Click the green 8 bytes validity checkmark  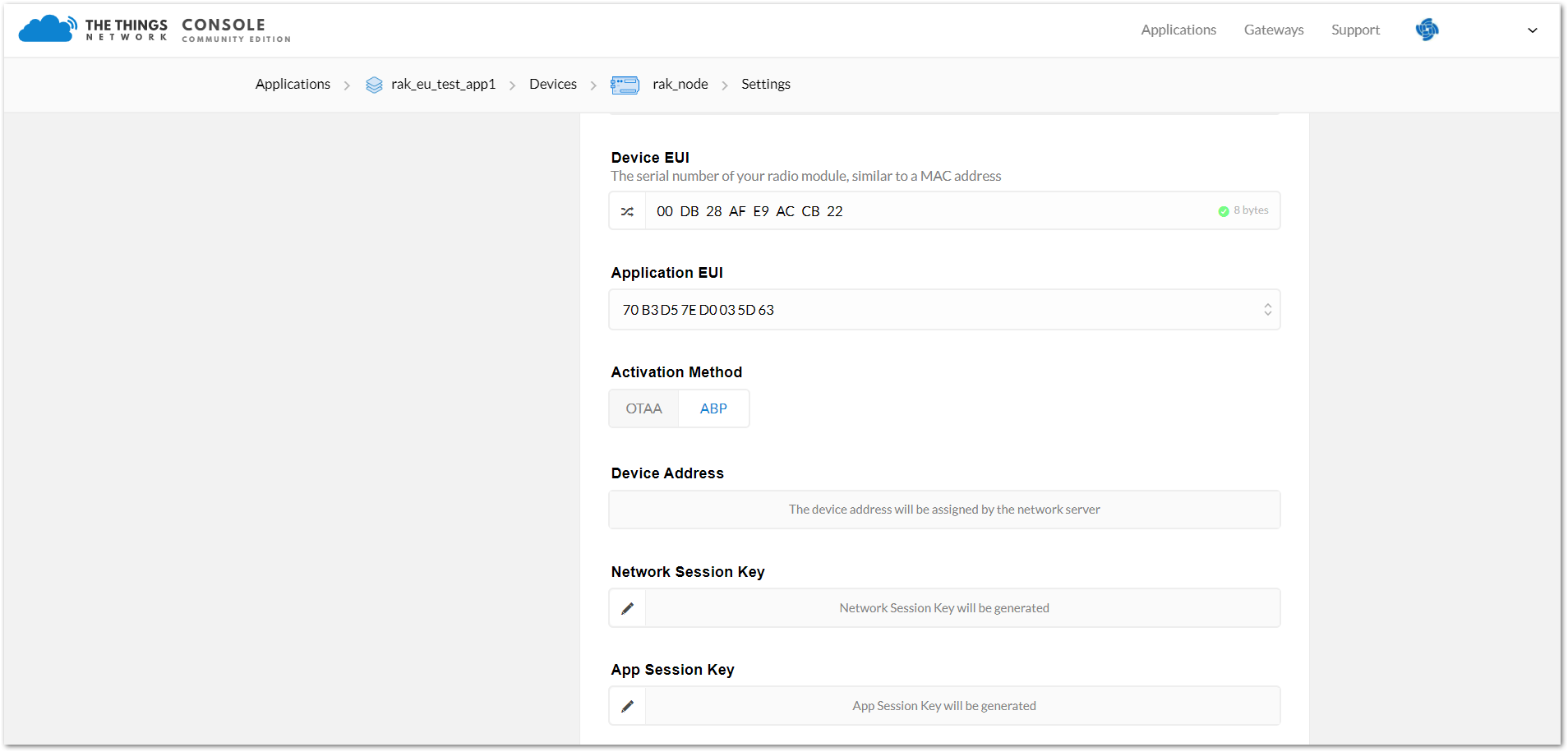[1224, 211]
